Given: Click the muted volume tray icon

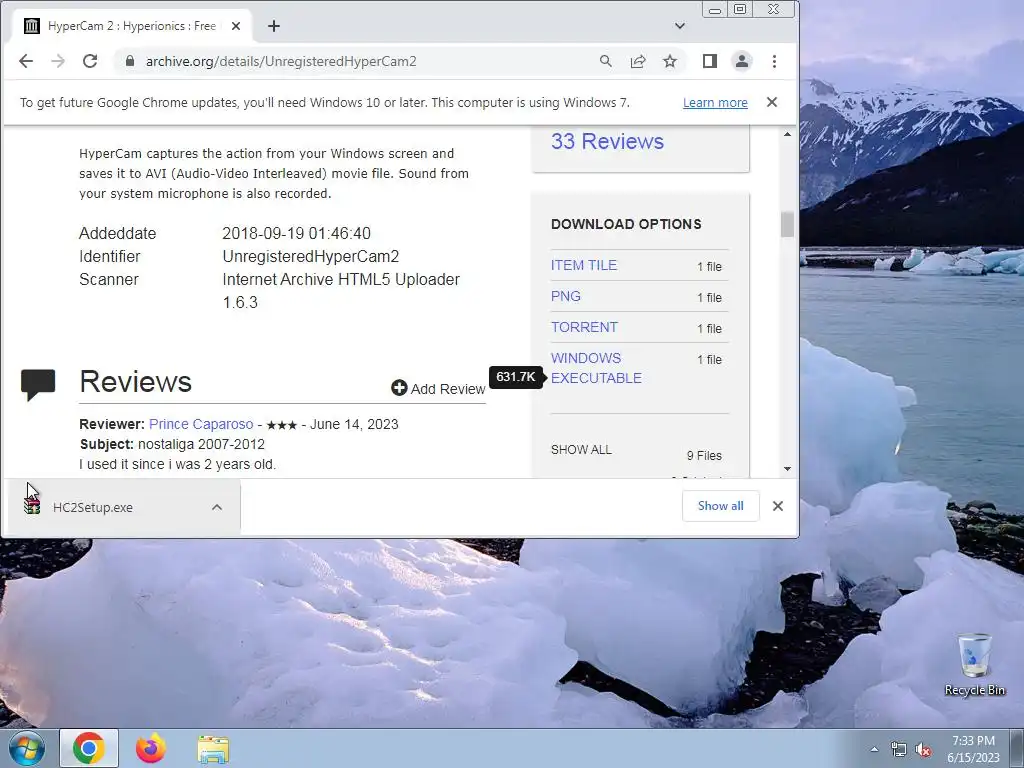Looking at the screenshot, I should 923,750.
